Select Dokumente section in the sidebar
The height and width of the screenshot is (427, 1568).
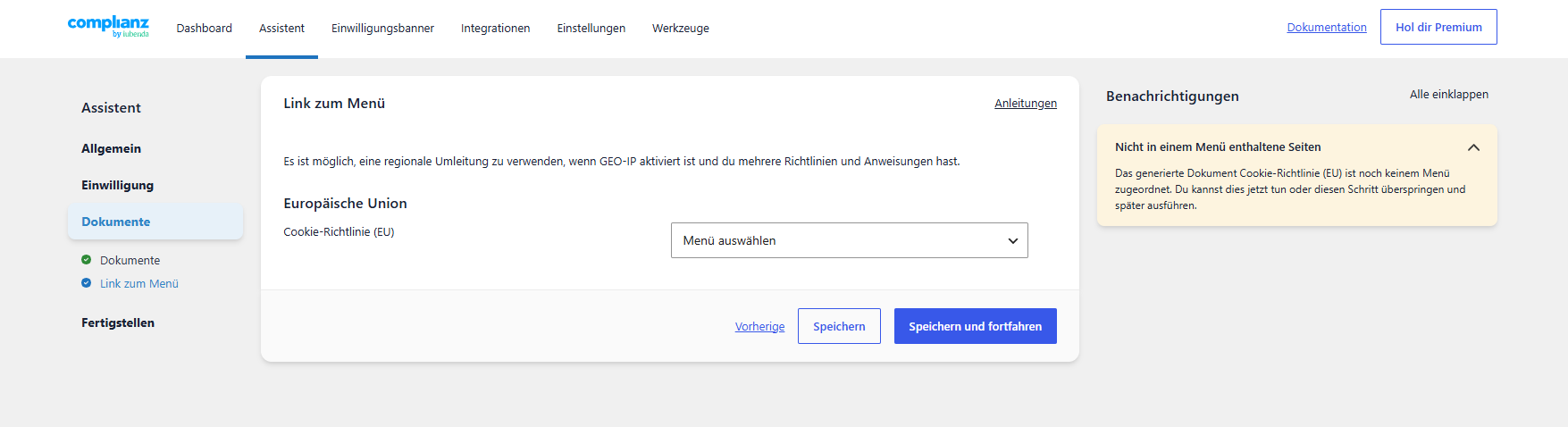155,222
